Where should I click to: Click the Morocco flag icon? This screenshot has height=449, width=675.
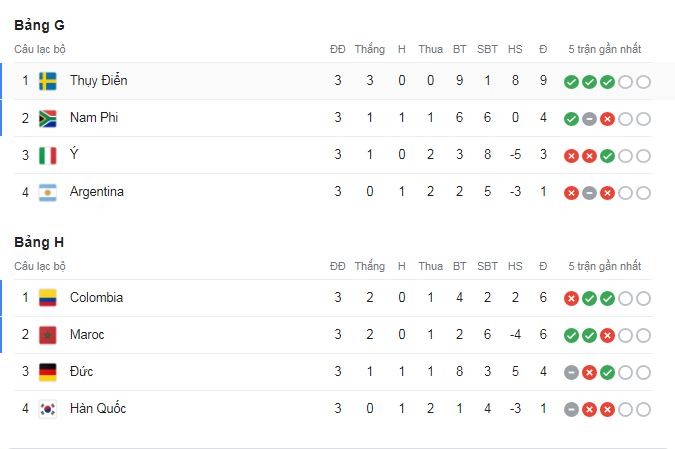coord(47,335)
